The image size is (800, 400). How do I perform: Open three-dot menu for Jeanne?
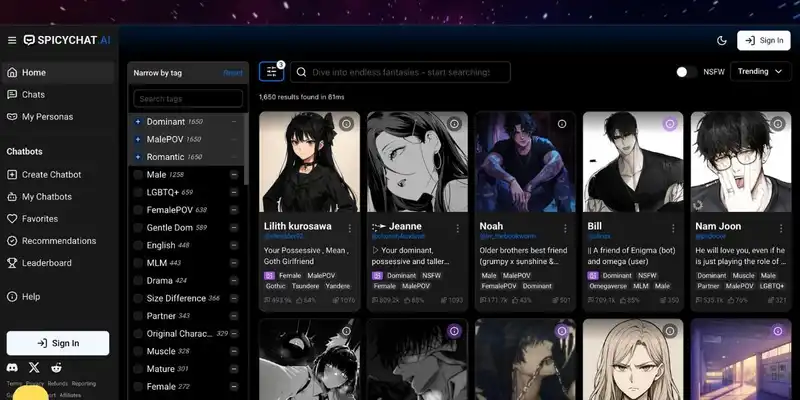click(458, 228)
